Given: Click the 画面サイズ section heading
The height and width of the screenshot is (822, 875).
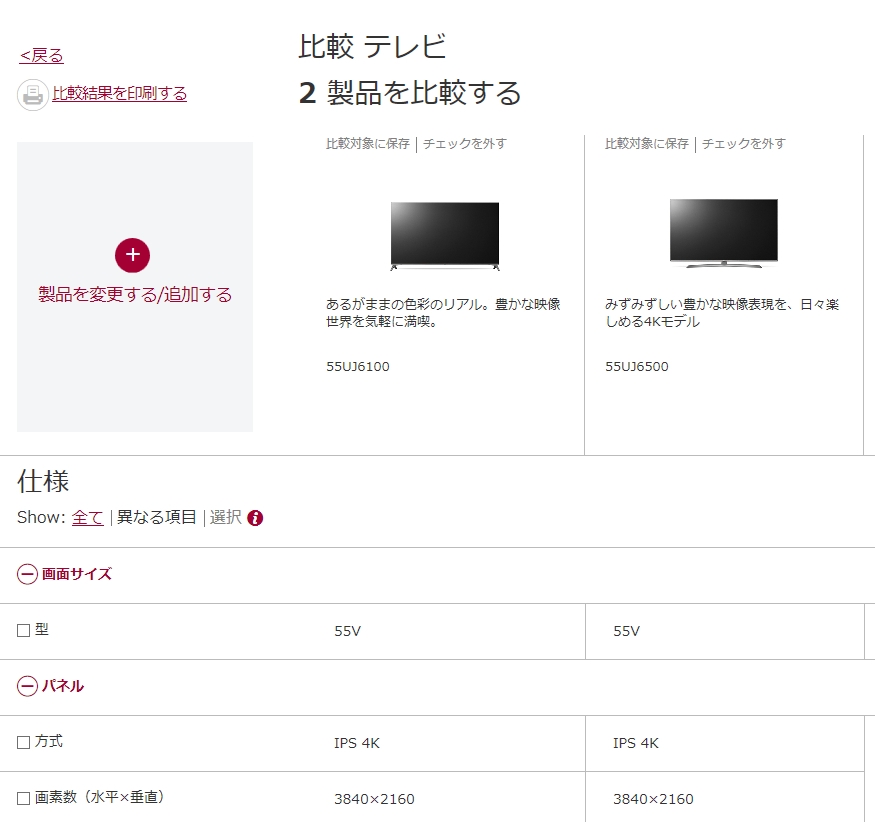Looking at the screenshot, I should pyautogui.click(x=77, y=574).
